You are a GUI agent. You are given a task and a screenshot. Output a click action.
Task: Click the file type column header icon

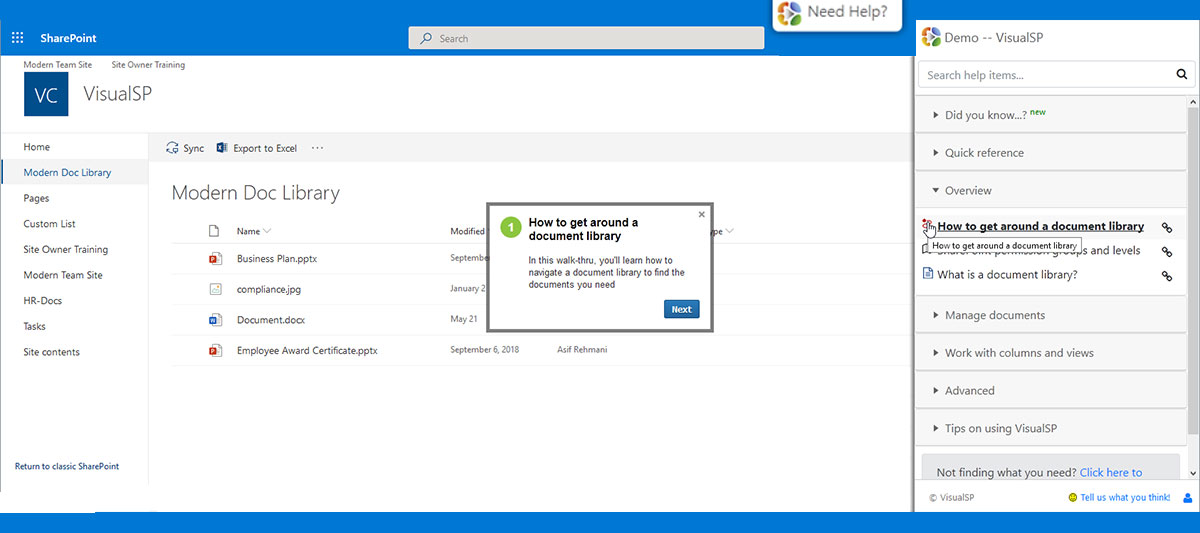213,231
